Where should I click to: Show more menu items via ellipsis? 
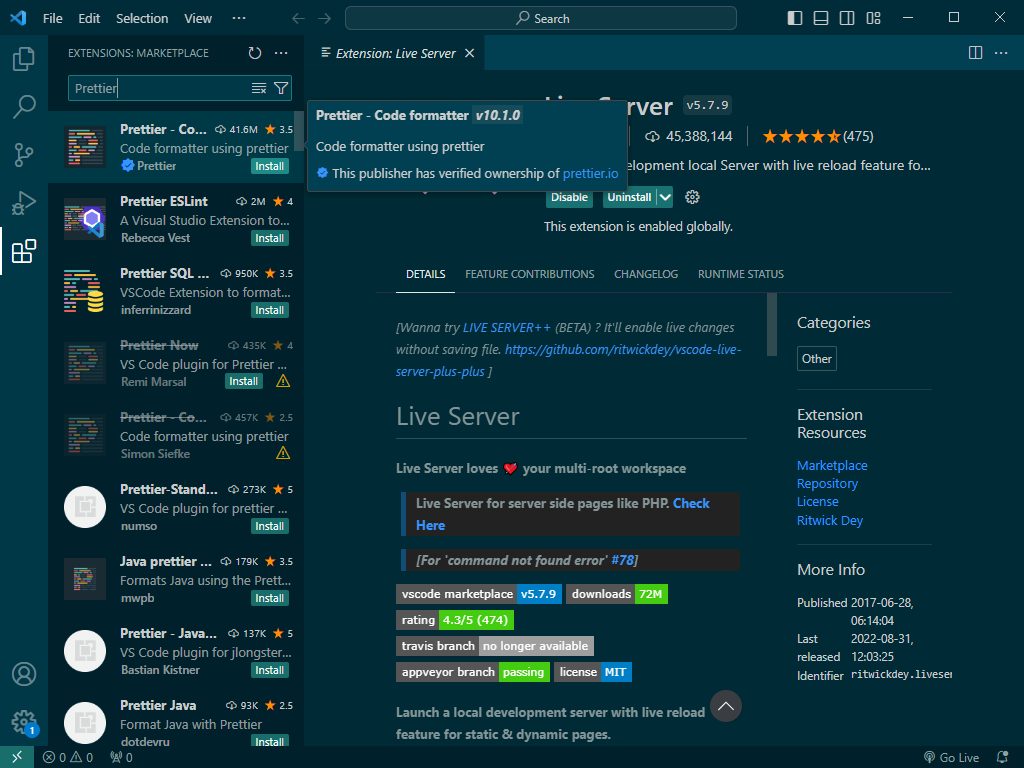tap(239, 18)
